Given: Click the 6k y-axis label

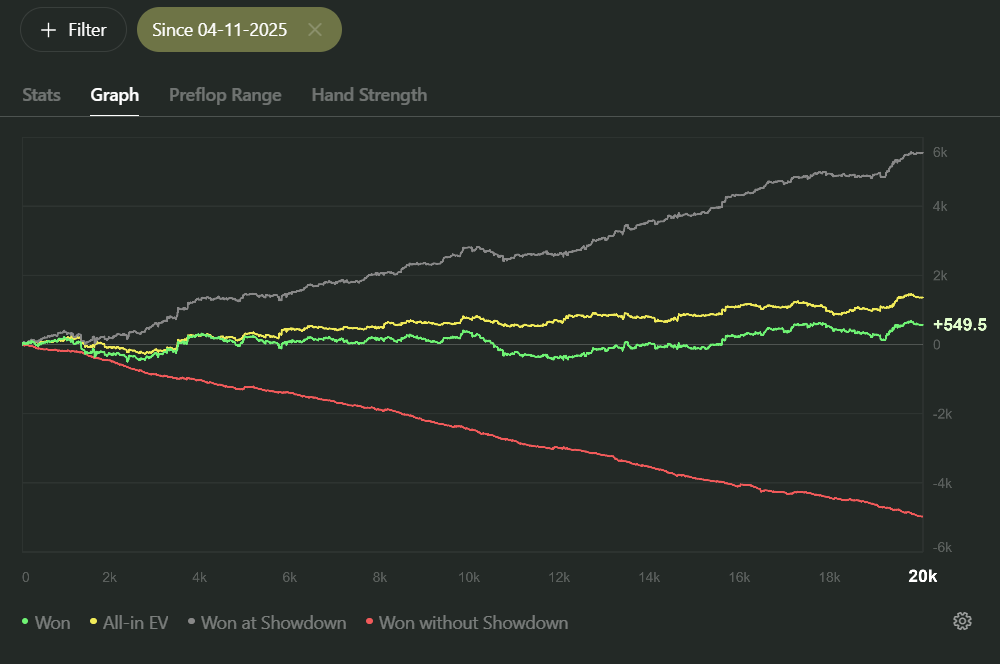Looking at the screenshot, I should (939, 152).
